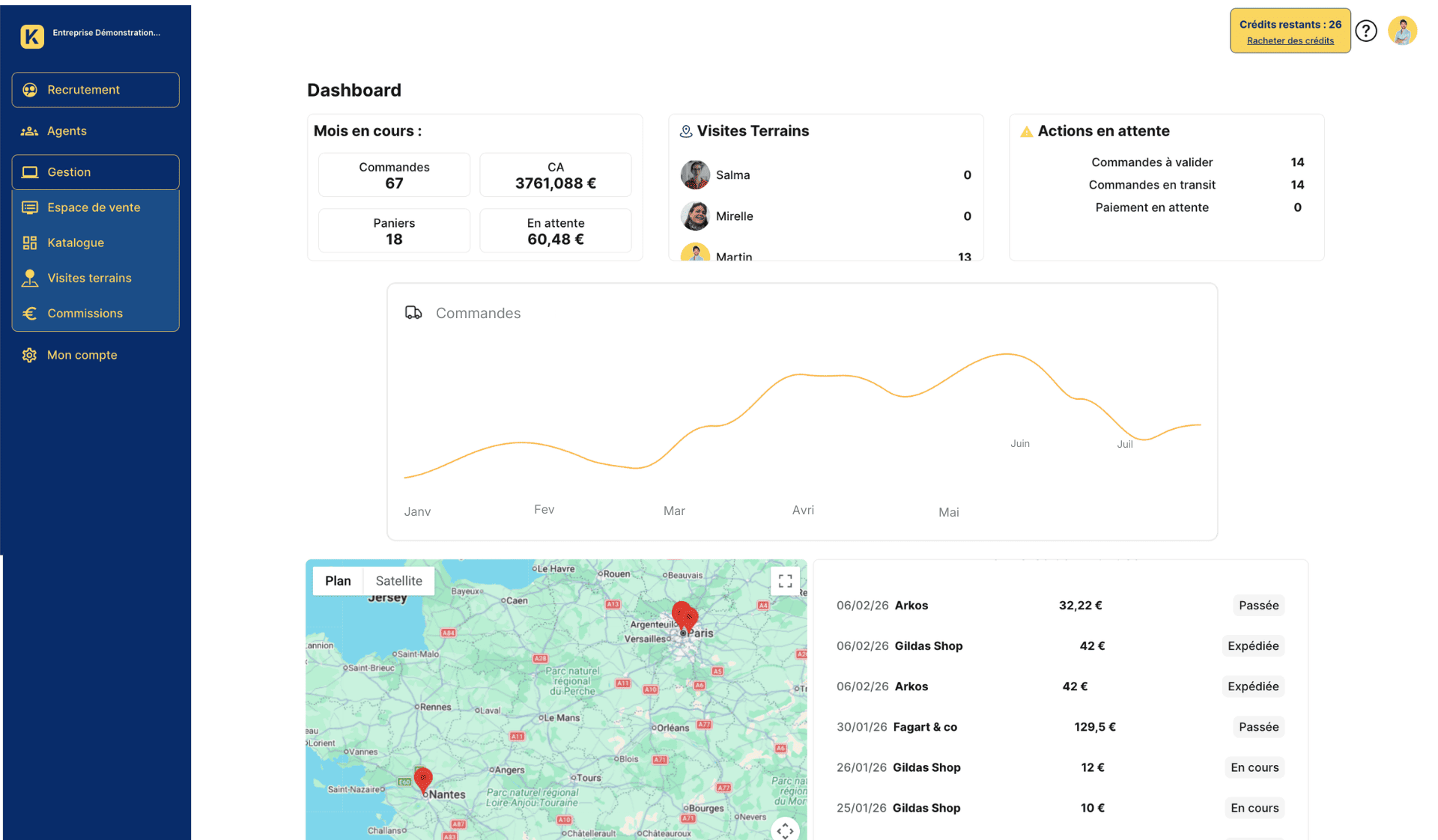Open your profile avatar
1438x840 pixels.
(x=1403, y=30)
